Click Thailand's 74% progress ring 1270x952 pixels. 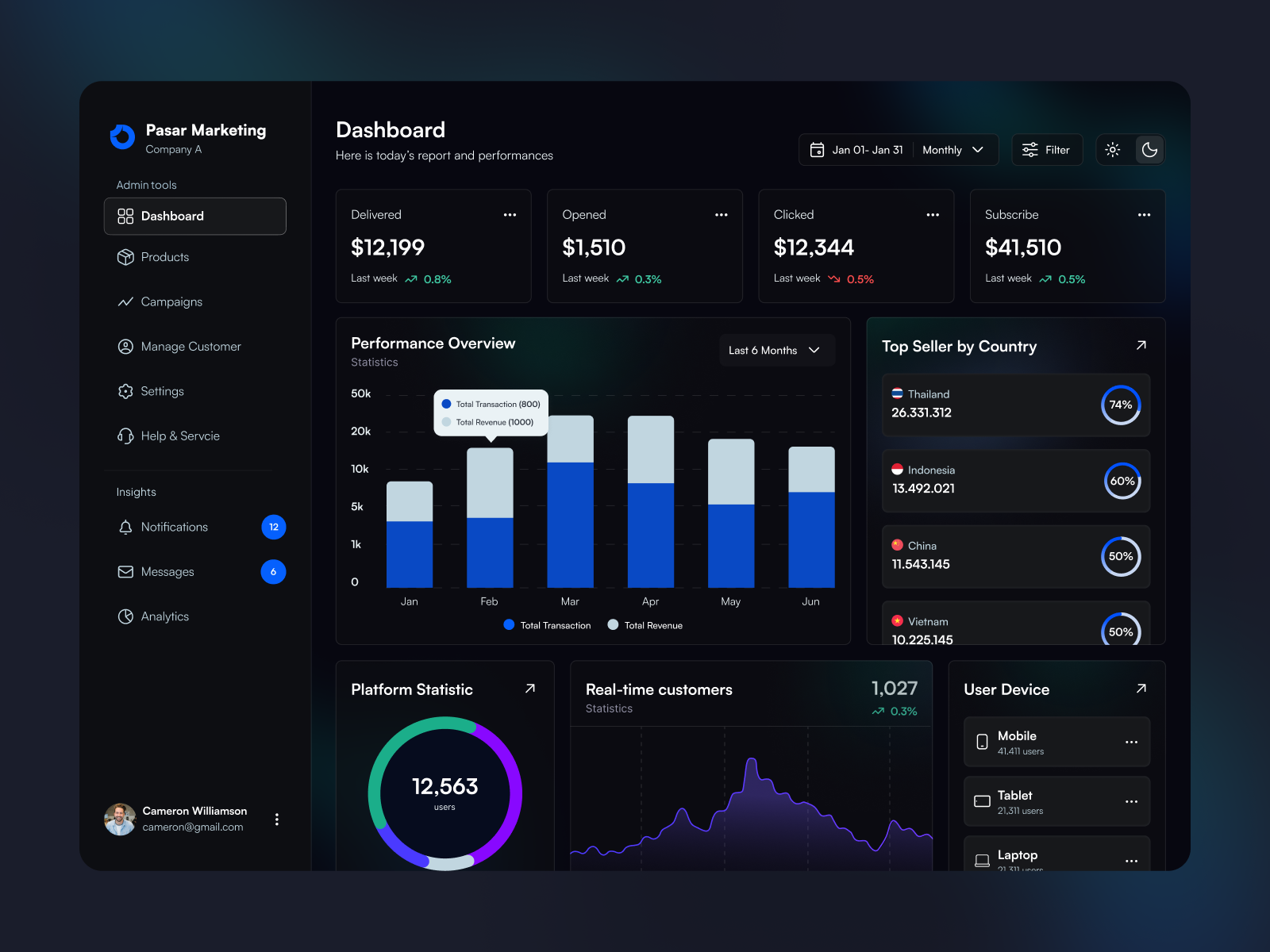click(1121, 405)
